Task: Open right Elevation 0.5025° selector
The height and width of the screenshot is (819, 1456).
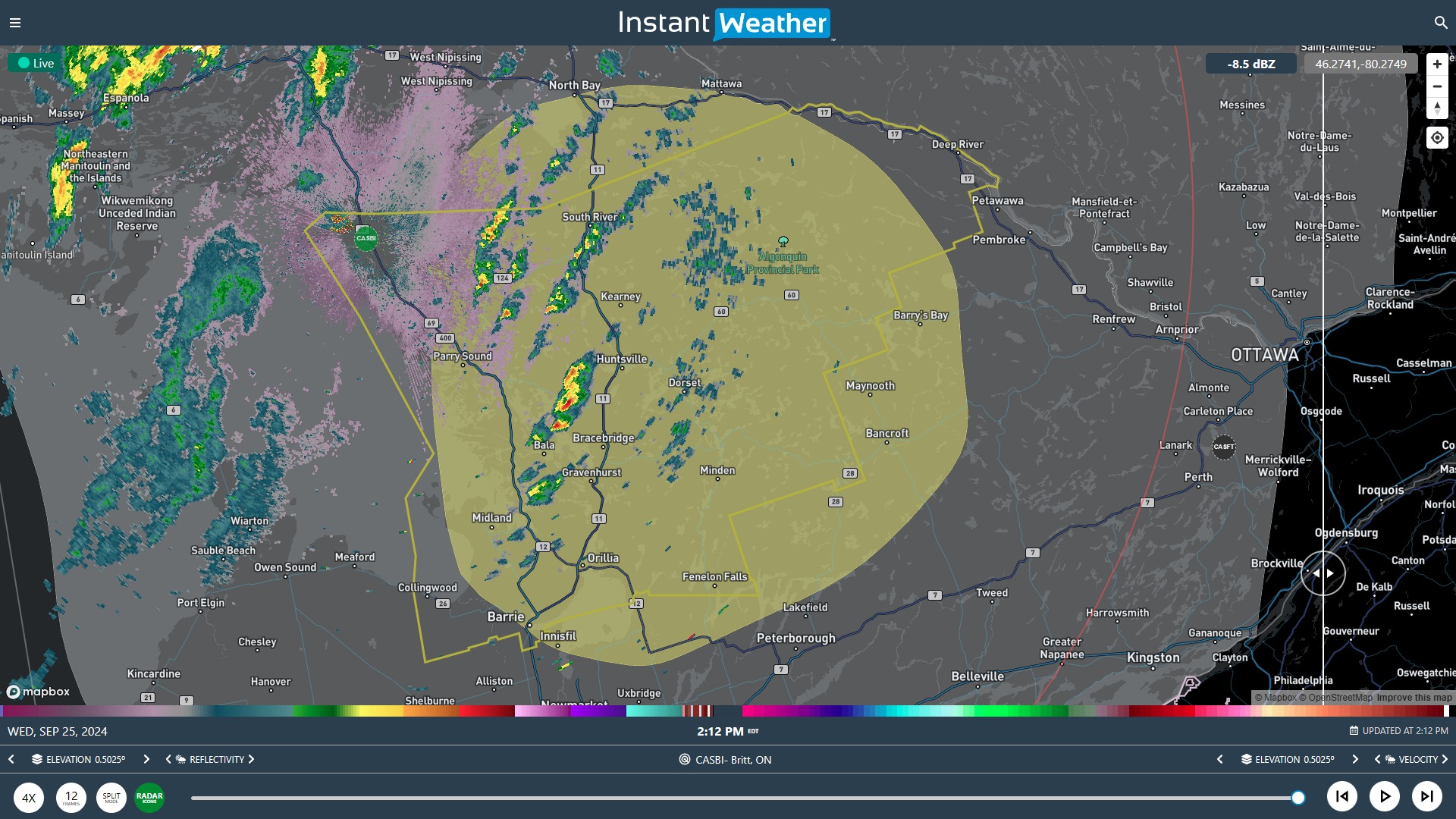Action: pos(1294,759)
